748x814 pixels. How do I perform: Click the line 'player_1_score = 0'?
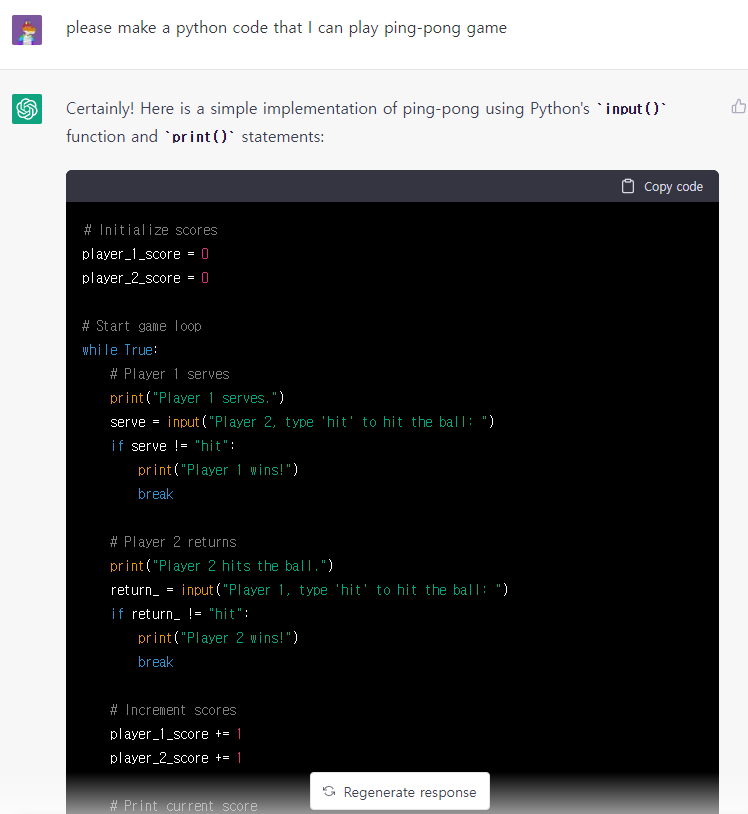[145, 254]
